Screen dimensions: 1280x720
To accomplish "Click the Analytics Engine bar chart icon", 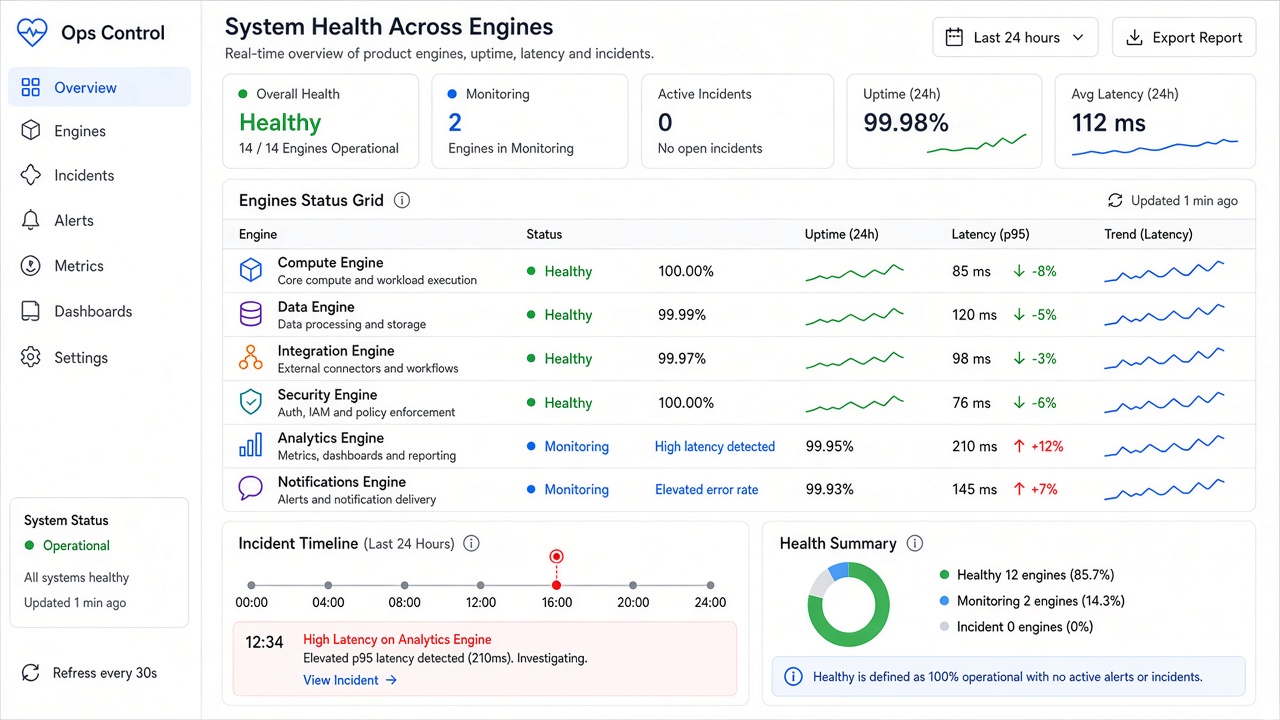I will pos(250,445).
